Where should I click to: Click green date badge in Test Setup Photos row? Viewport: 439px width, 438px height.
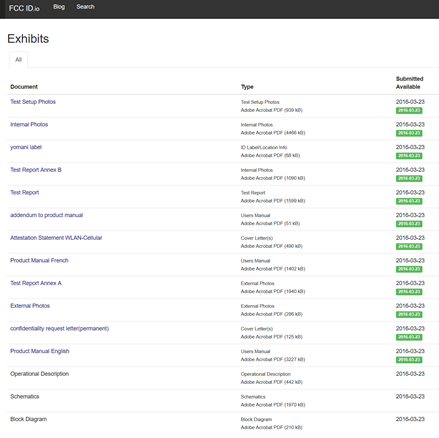[x=409, y=110]
